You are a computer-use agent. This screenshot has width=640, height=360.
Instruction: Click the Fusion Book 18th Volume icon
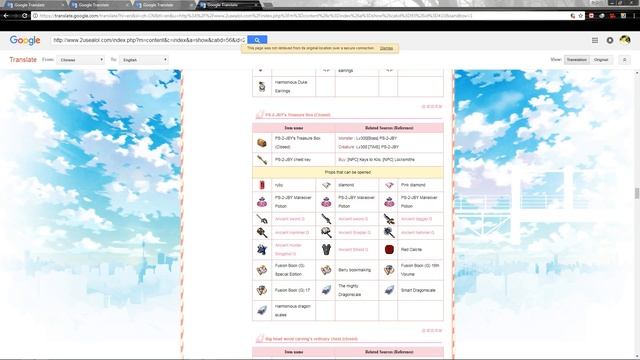point(389,270)
